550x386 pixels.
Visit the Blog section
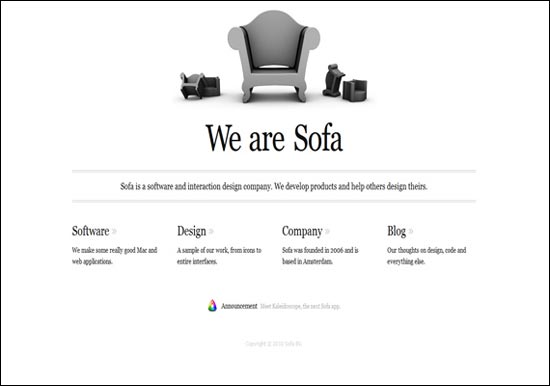click(396, 232)
